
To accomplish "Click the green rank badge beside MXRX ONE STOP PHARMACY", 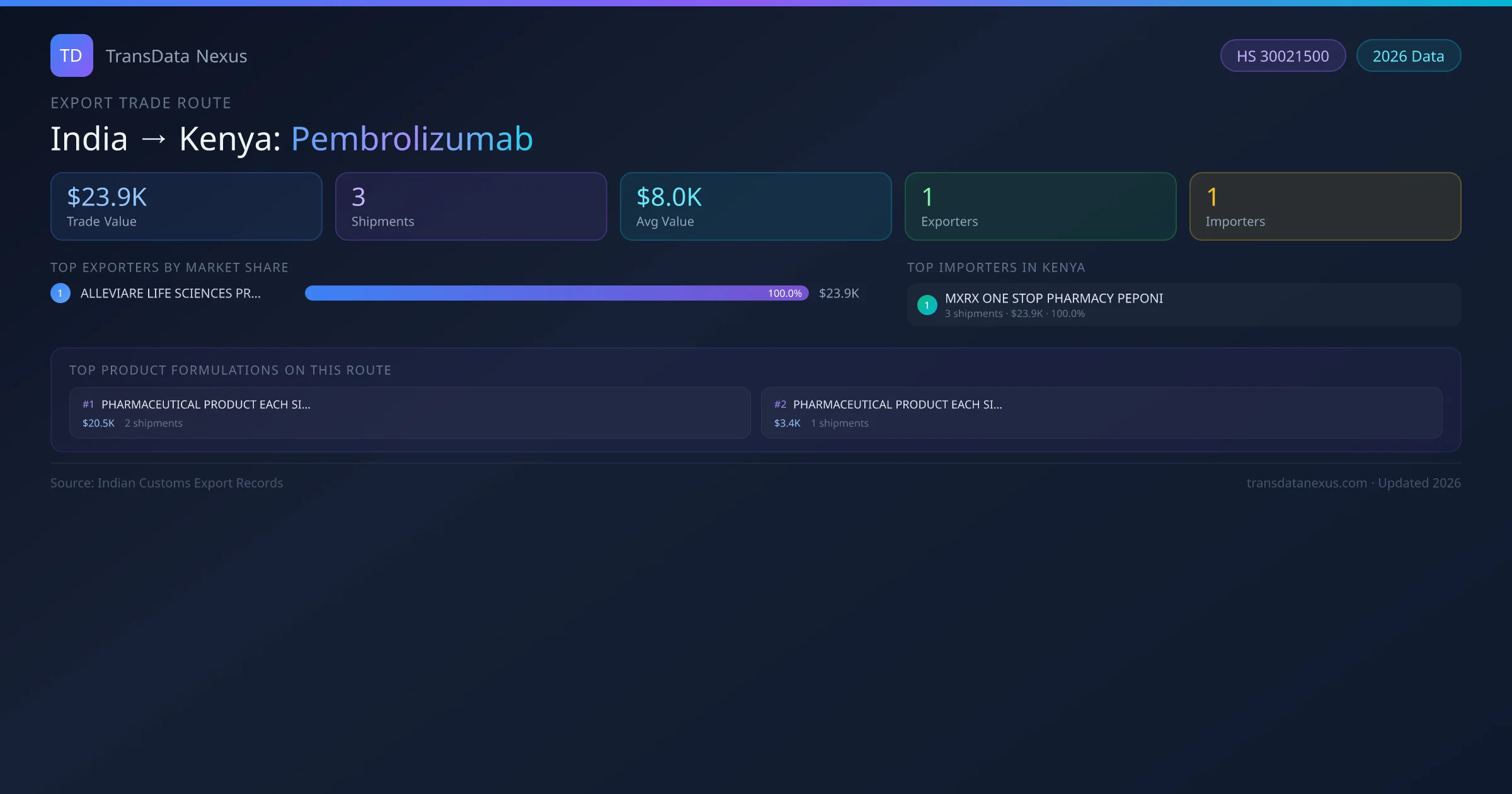I will (x=927, y=304).
